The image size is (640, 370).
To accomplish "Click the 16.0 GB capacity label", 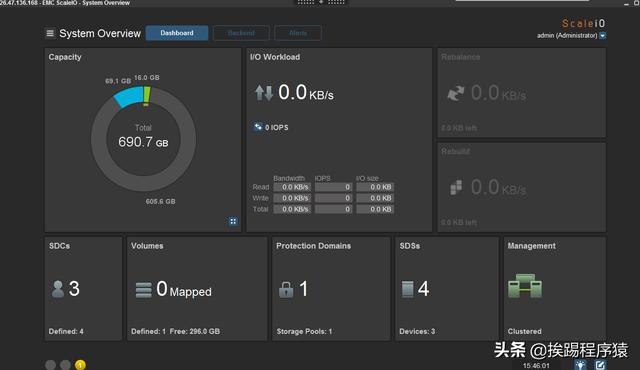I will point(147,78).
